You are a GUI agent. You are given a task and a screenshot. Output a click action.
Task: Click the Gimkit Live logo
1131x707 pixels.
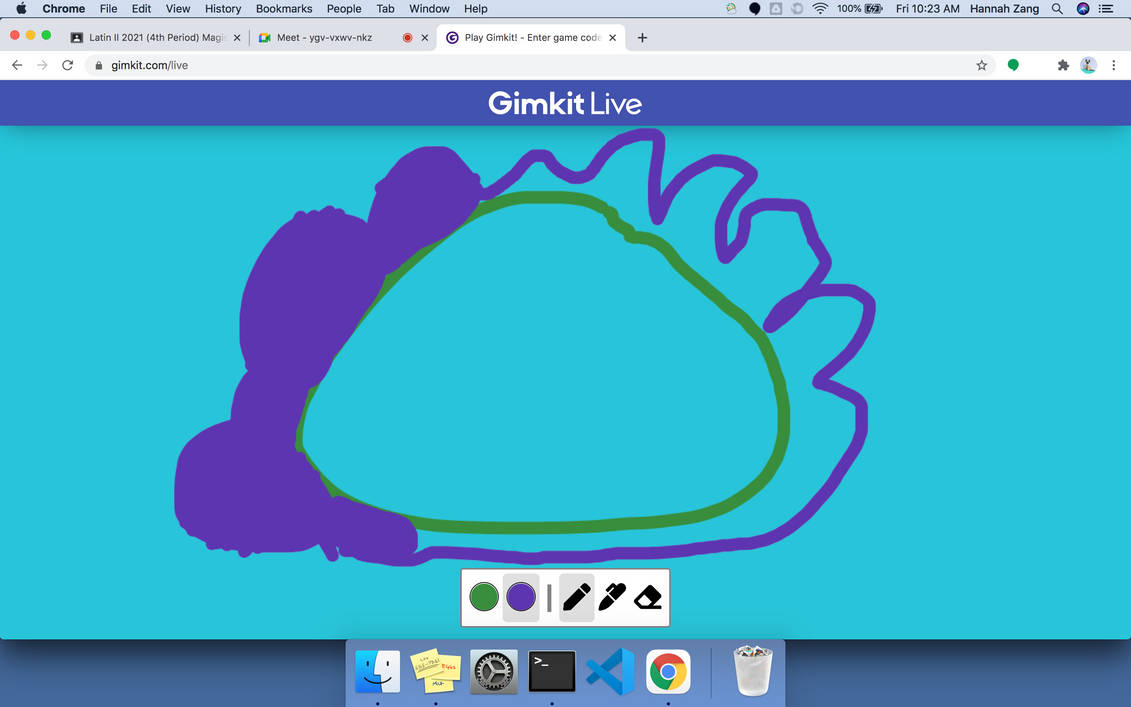tap(565, 103)
